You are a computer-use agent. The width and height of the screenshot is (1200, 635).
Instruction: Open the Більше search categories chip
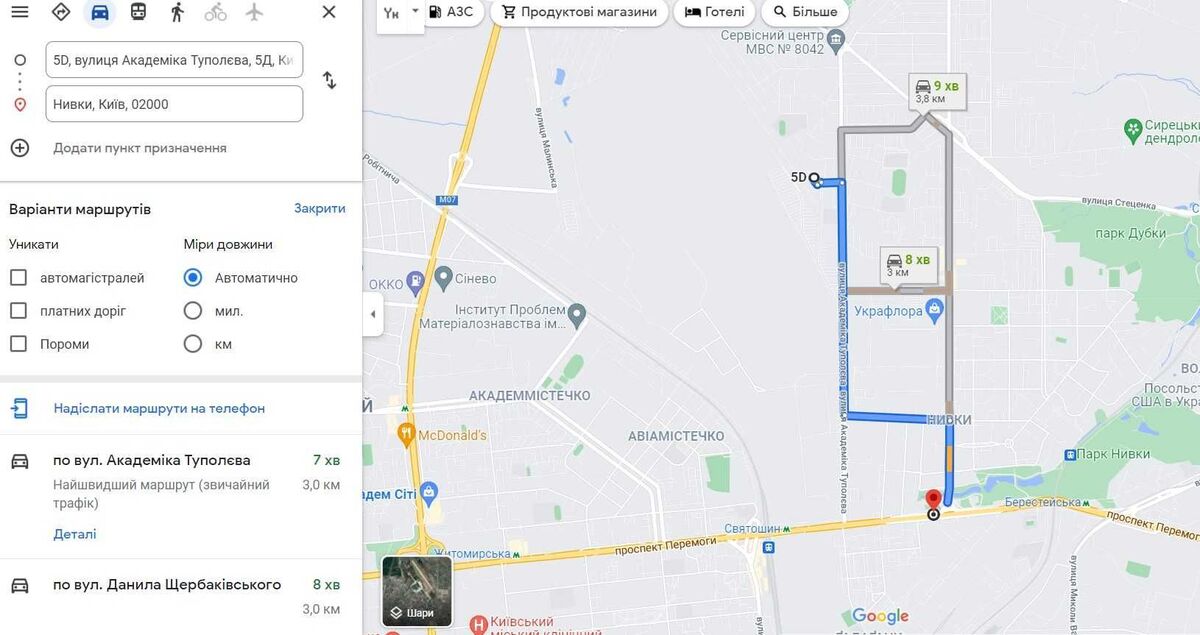click(x=805, y=12)
